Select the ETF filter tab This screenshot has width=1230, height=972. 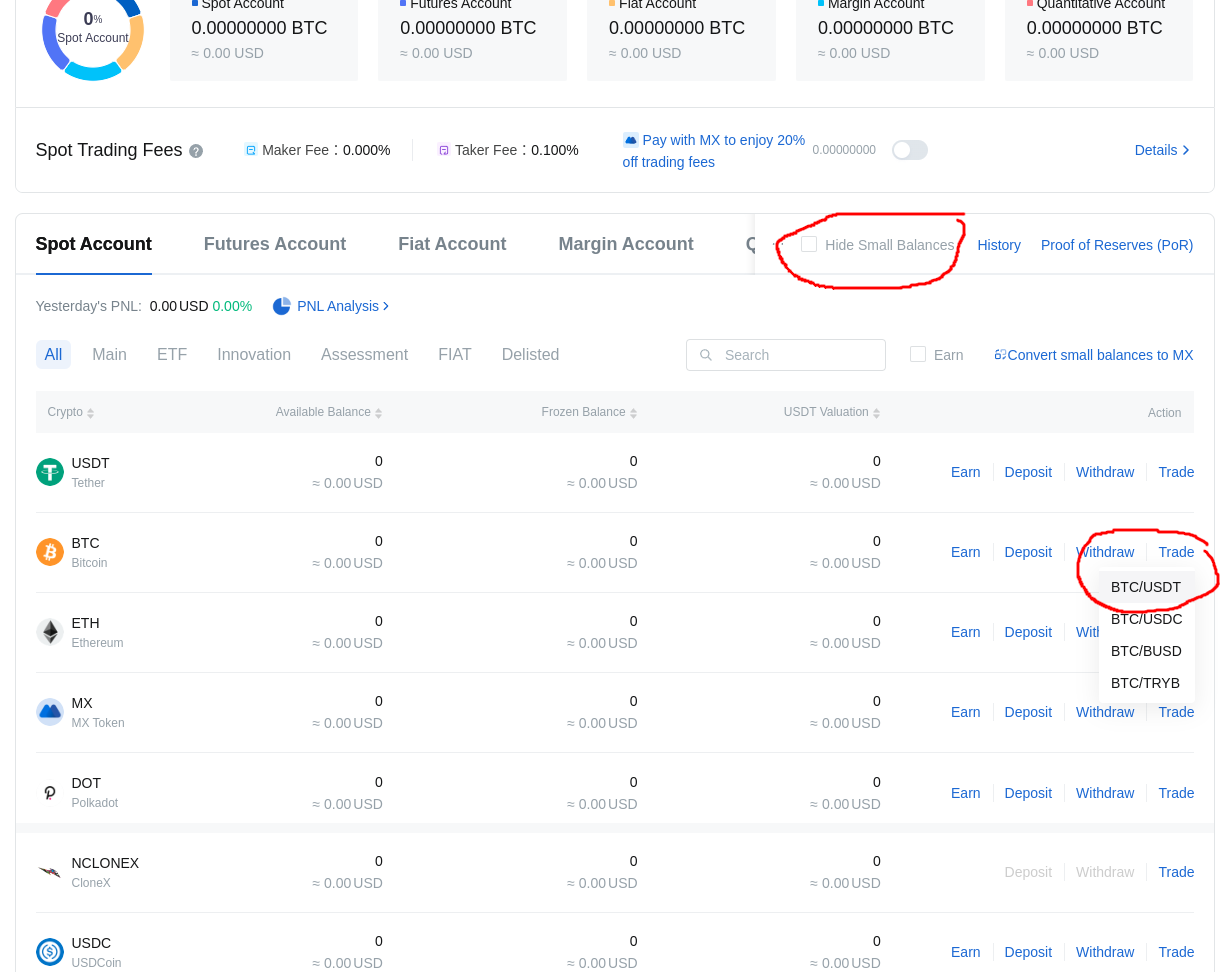[172, 354]
